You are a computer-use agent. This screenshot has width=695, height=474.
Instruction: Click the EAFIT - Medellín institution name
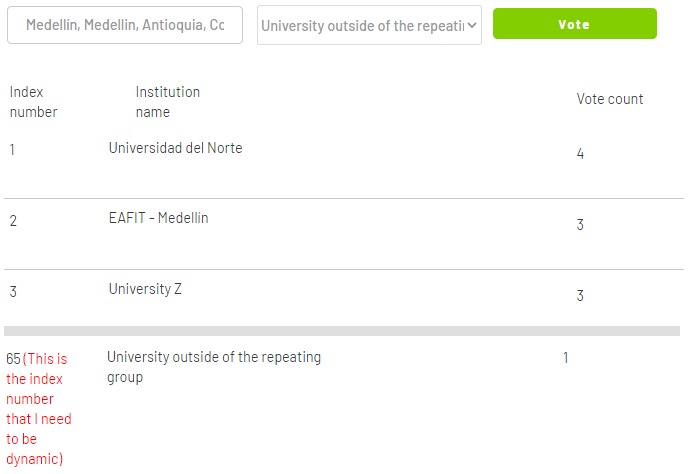tap(158, 218)
